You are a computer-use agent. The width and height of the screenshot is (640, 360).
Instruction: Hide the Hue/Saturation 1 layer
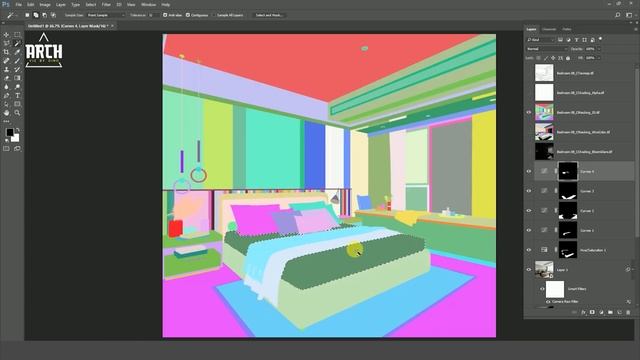coord(529,250)
